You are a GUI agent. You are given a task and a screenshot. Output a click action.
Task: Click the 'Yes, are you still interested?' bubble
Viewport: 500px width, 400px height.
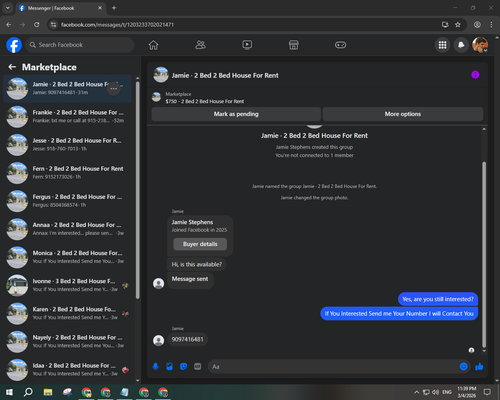(438, 299)
